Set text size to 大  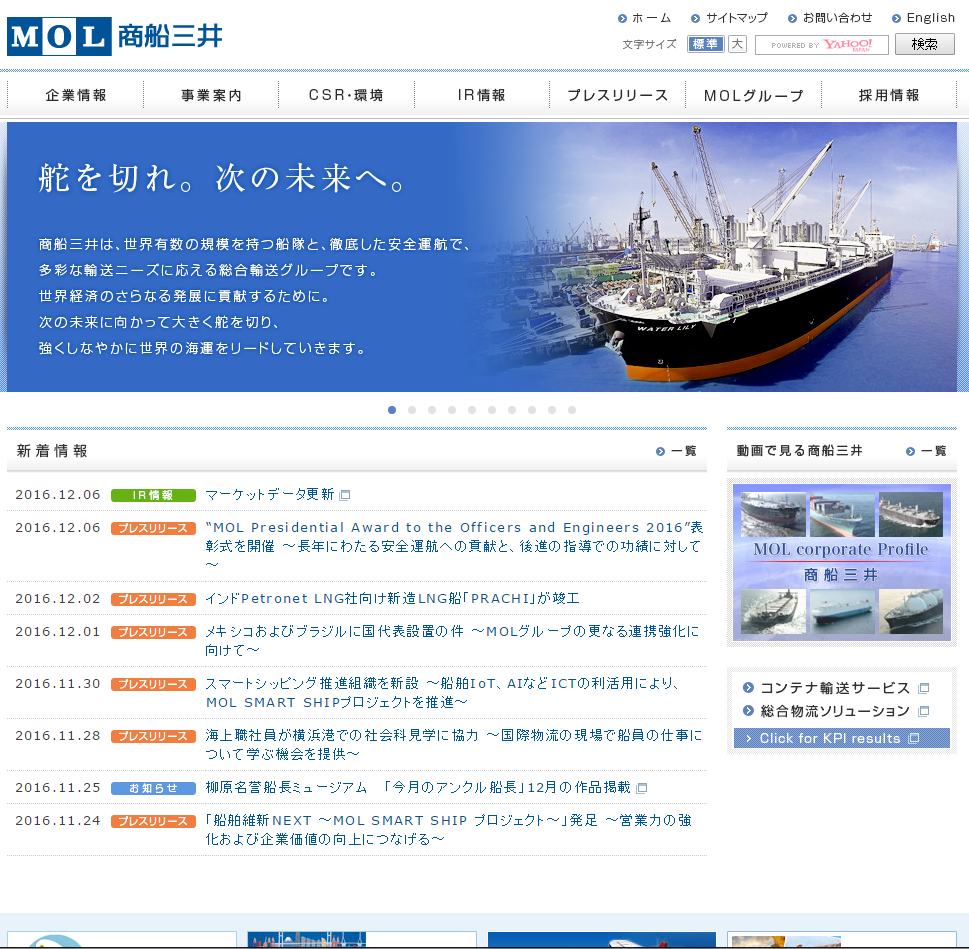tap(737, 44)
